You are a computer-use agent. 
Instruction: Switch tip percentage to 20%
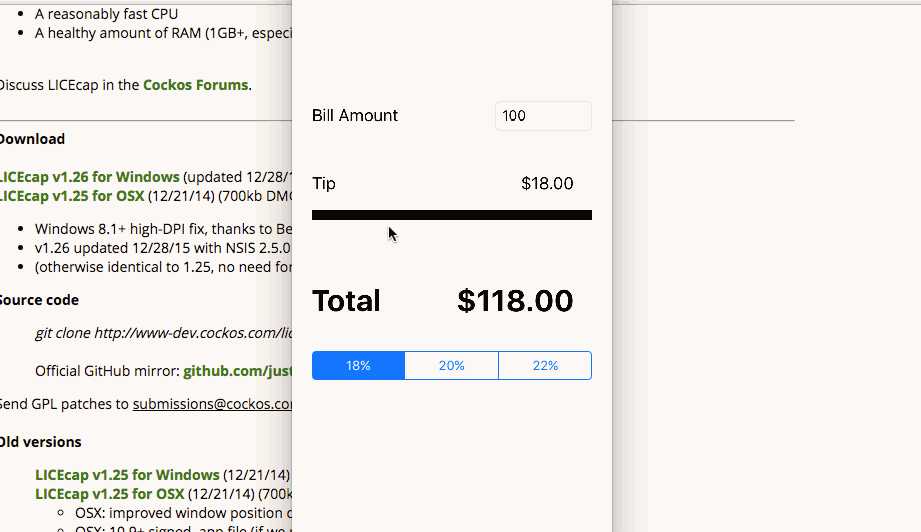451,366
